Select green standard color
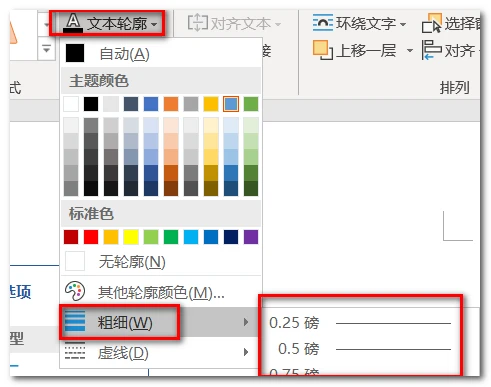The width and height of the screenshot is (491, 387). 171,237
